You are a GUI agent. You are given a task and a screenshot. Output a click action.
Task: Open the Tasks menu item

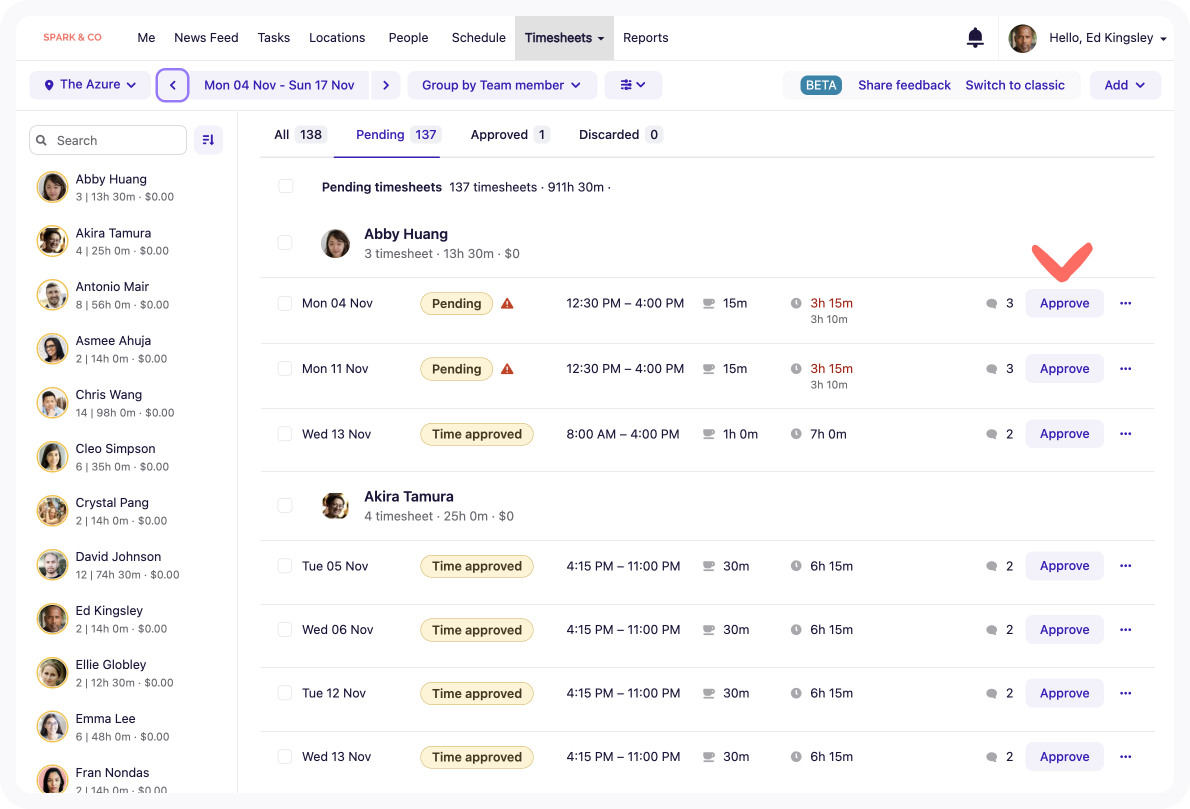tap(273, 38)
